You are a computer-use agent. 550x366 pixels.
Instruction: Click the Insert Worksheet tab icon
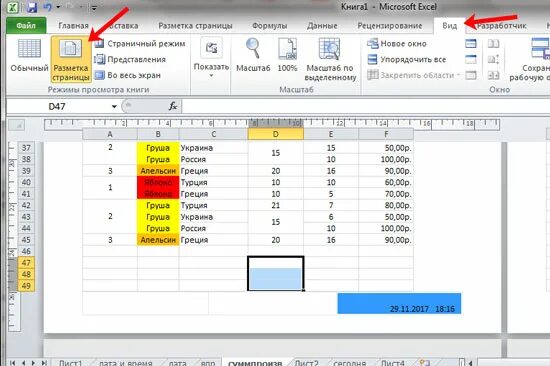tap(424, 363)
